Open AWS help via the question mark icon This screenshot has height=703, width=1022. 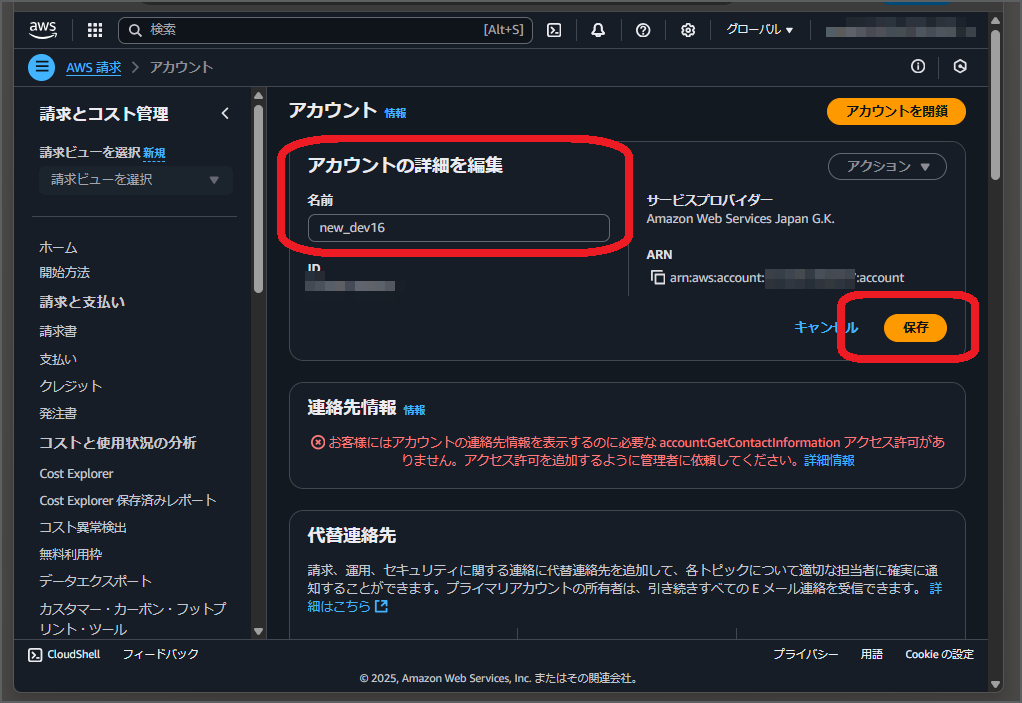point(643,30)
